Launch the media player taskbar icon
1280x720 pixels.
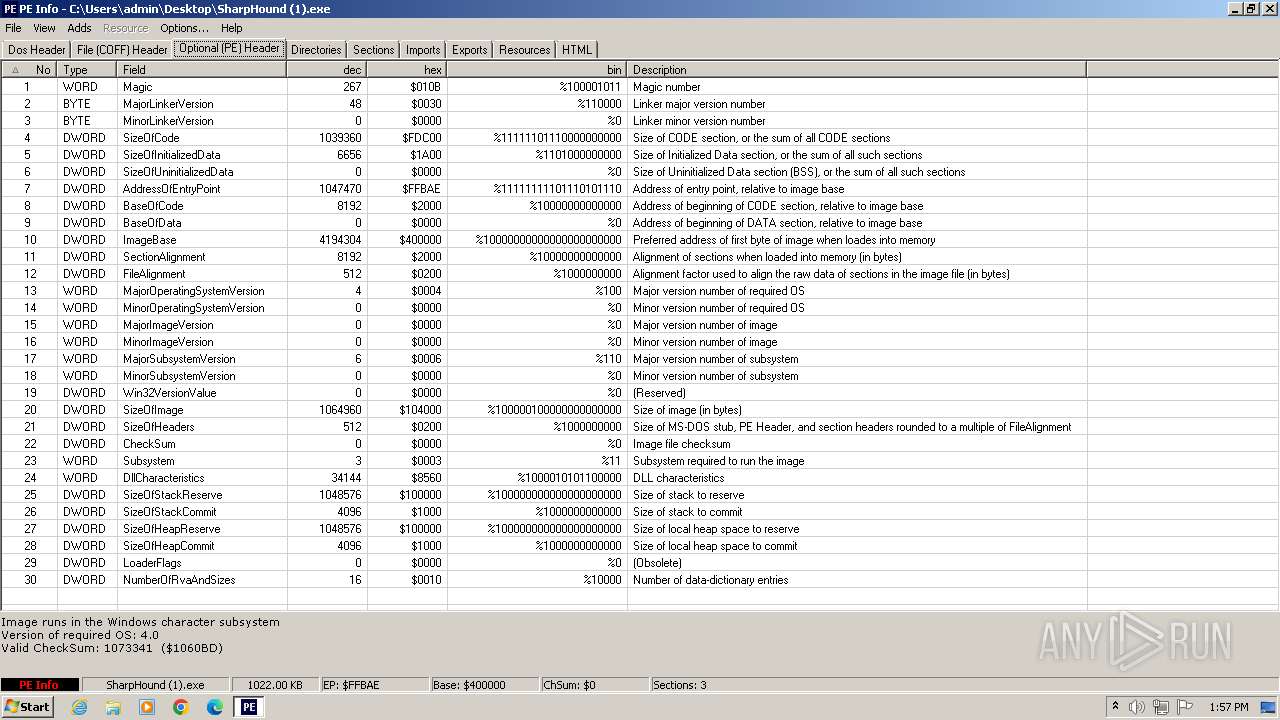tap(147, 707)
